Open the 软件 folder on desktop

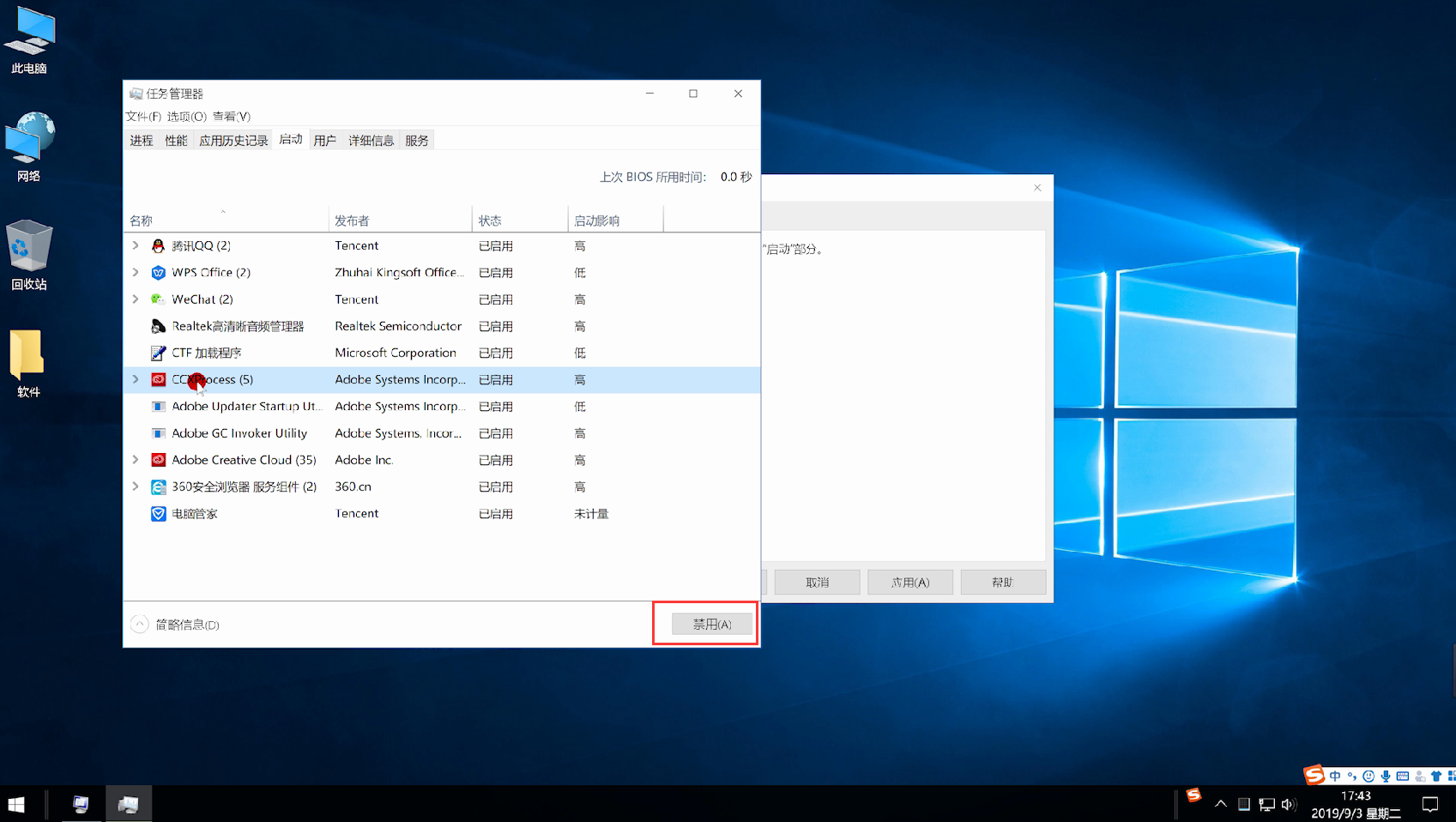pyautogui.click(x=28, y=363)
